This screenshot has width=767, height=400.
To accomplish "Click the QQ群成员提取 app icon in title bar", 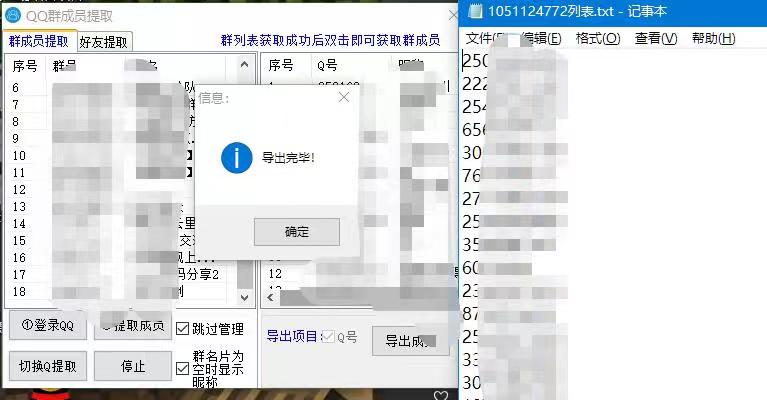I will tap(13, 15).
